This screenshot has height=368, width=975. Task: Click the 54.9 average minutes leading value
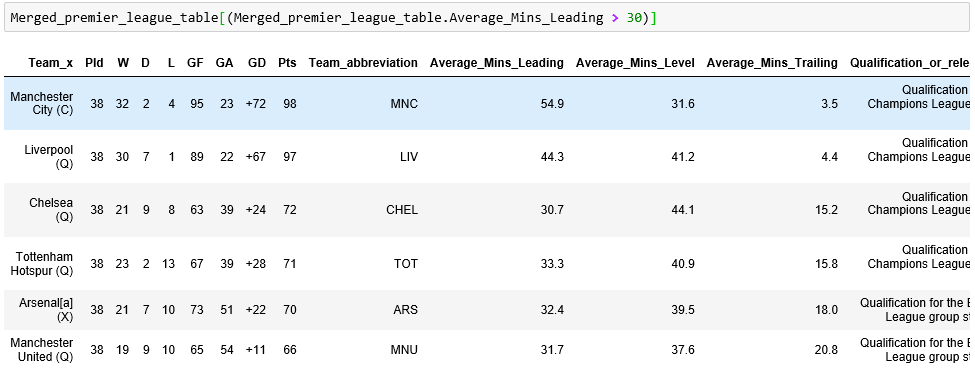click(x=552, y=104)
